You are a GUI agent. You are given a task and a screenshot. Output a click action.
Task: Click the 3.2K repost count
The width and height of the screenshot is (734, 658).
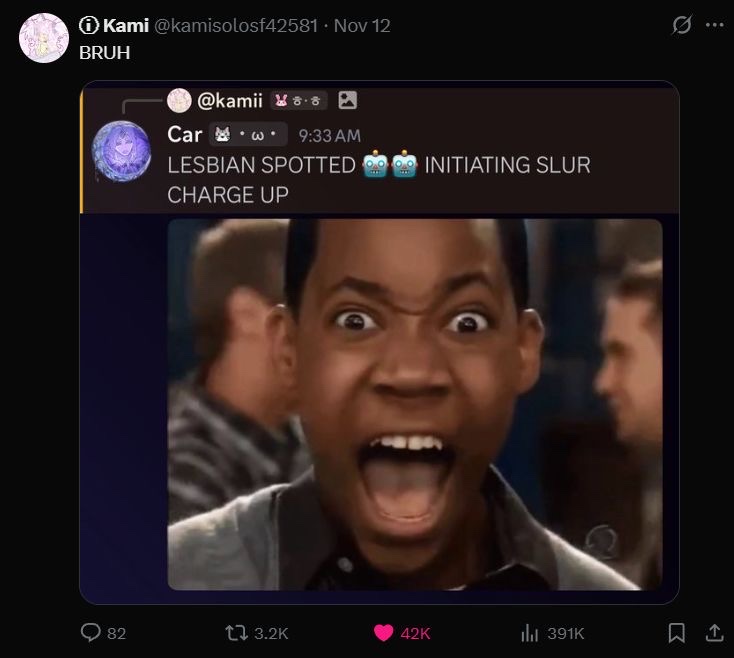[271, 633]
